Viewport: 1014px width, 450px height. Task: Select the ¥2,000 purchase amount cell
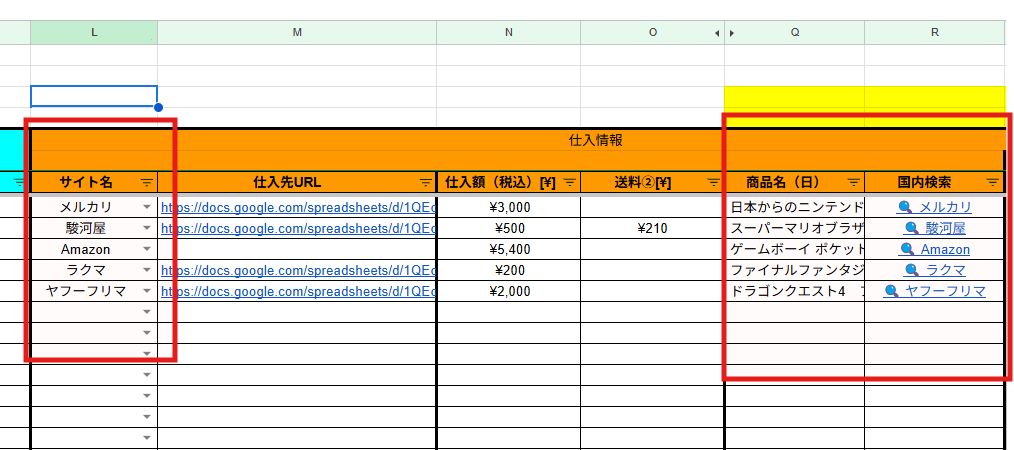pyautogui.click(x=508, y=291)
